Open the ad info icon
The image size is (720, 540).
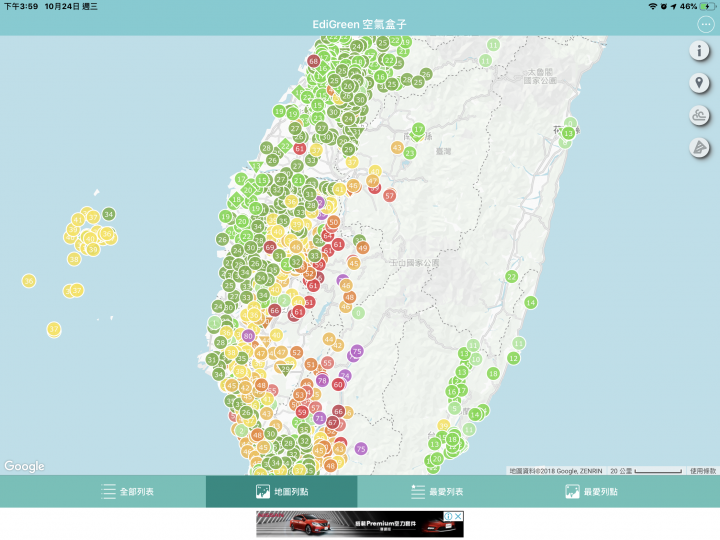tap(449, 516)
